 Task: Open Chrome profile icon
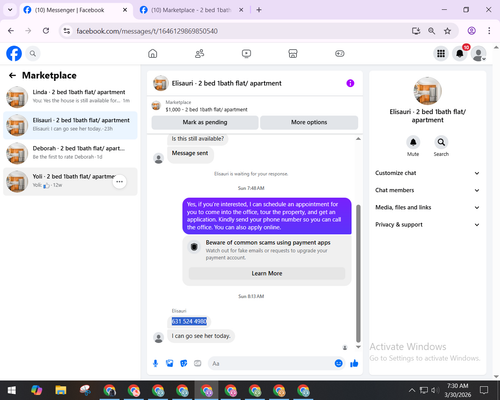pos(472,31)
